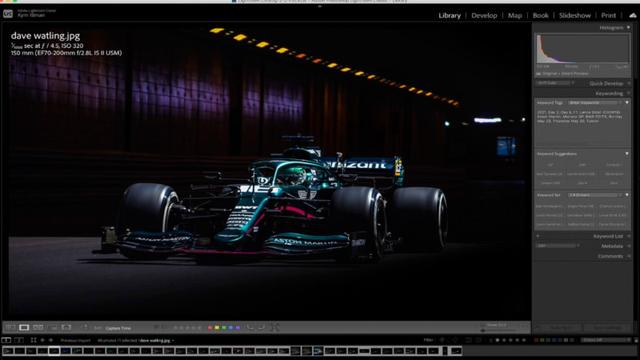Screen dimensions: 640x360
Task: Open Survey view from the toolbar
Action: click(53, 327)
